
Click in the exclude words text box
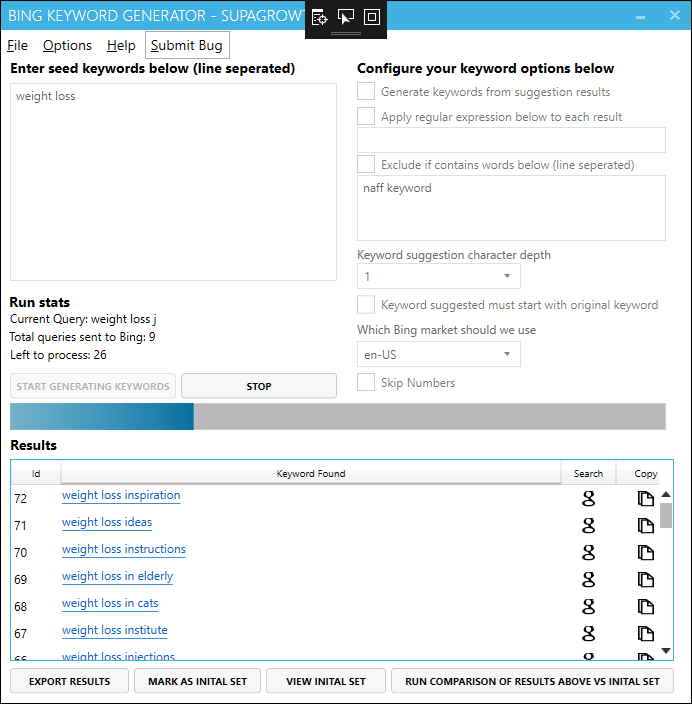click(x=511, y=208)
